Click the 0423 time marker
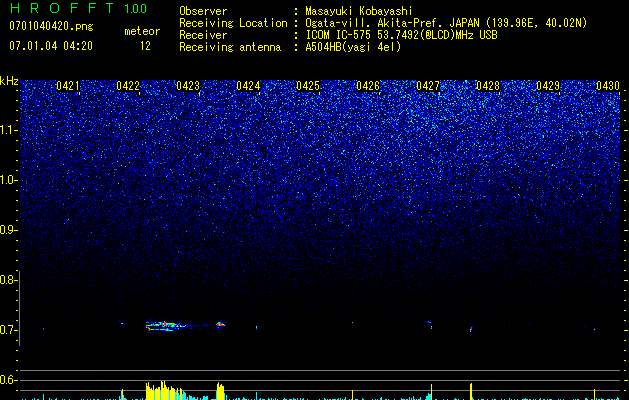Screen dimensions: 629x400 (x=188, y=86)
